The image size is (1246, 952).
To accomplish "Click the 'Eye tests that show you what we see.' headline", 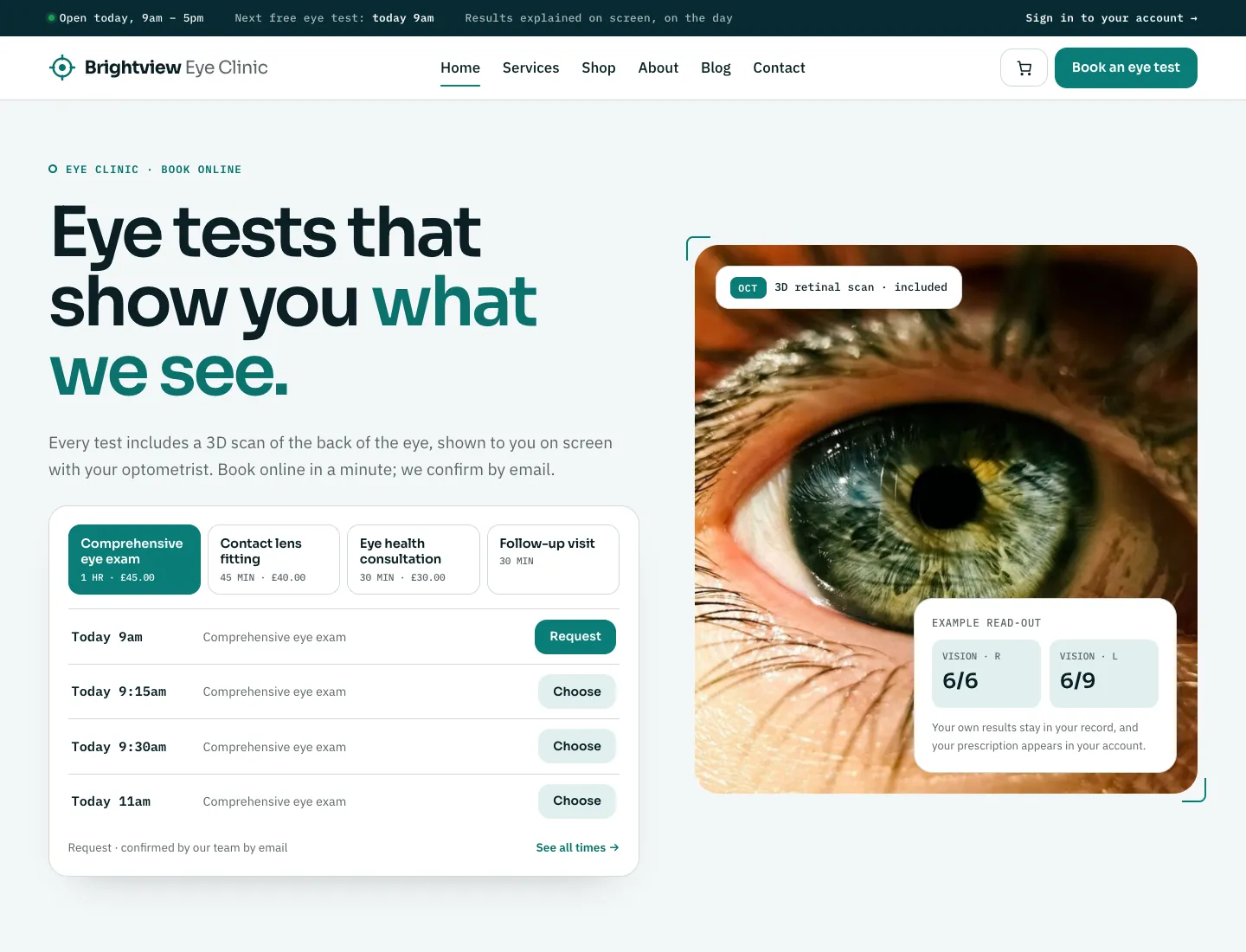I will [294, 301].
